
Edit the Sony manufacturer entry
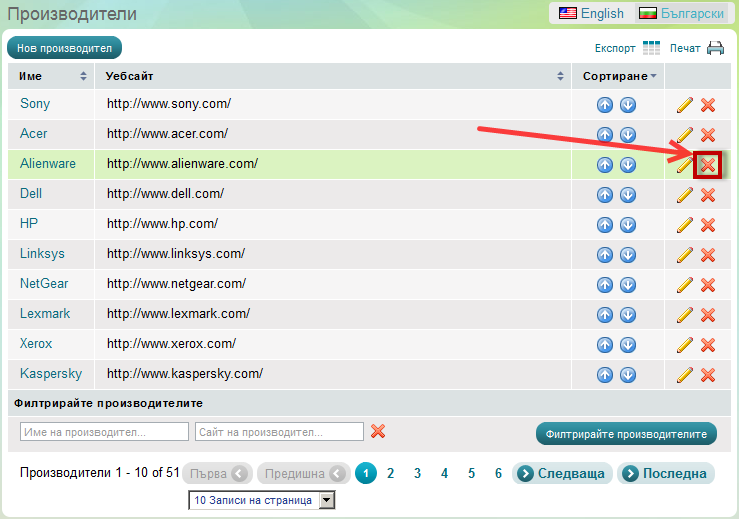click(685, 105)
